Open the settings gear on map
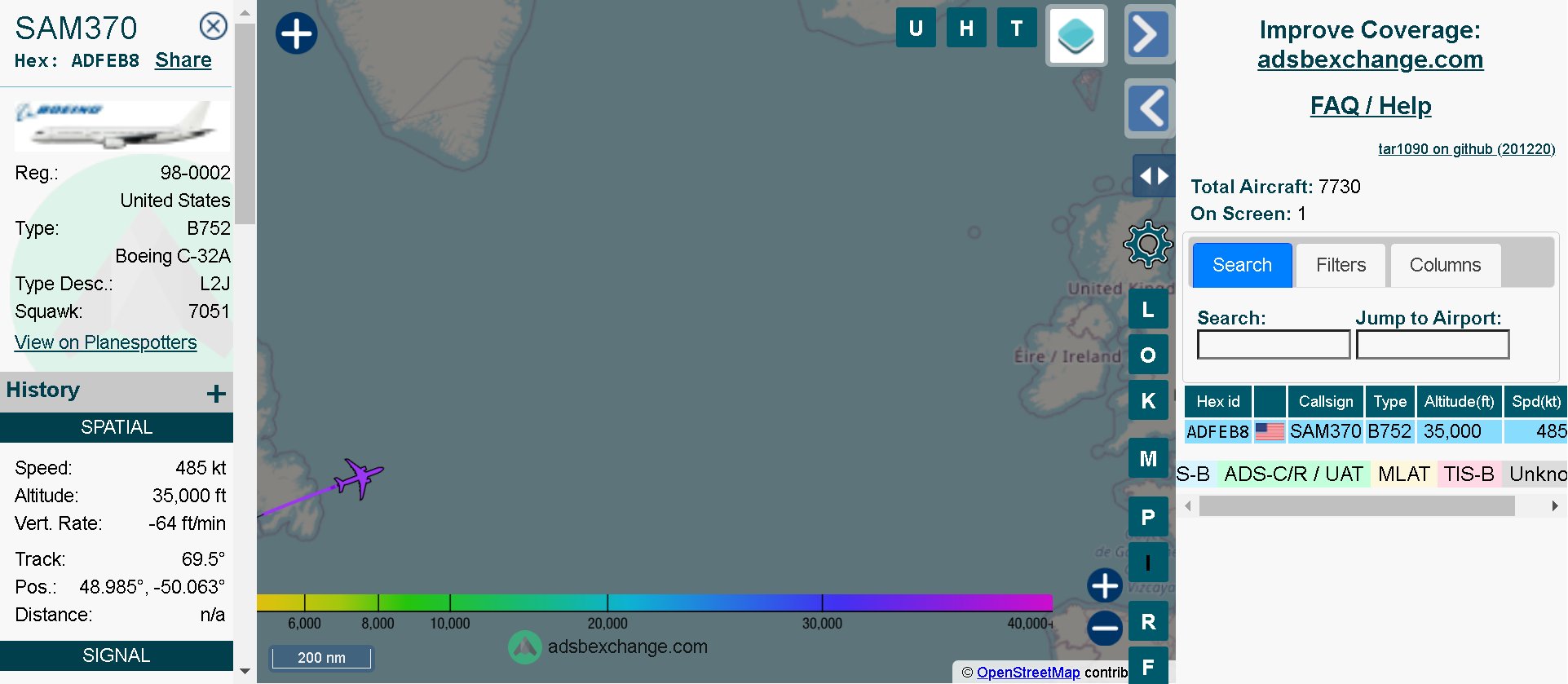This screenshot has width=1568, height=684. (1148, 244)
